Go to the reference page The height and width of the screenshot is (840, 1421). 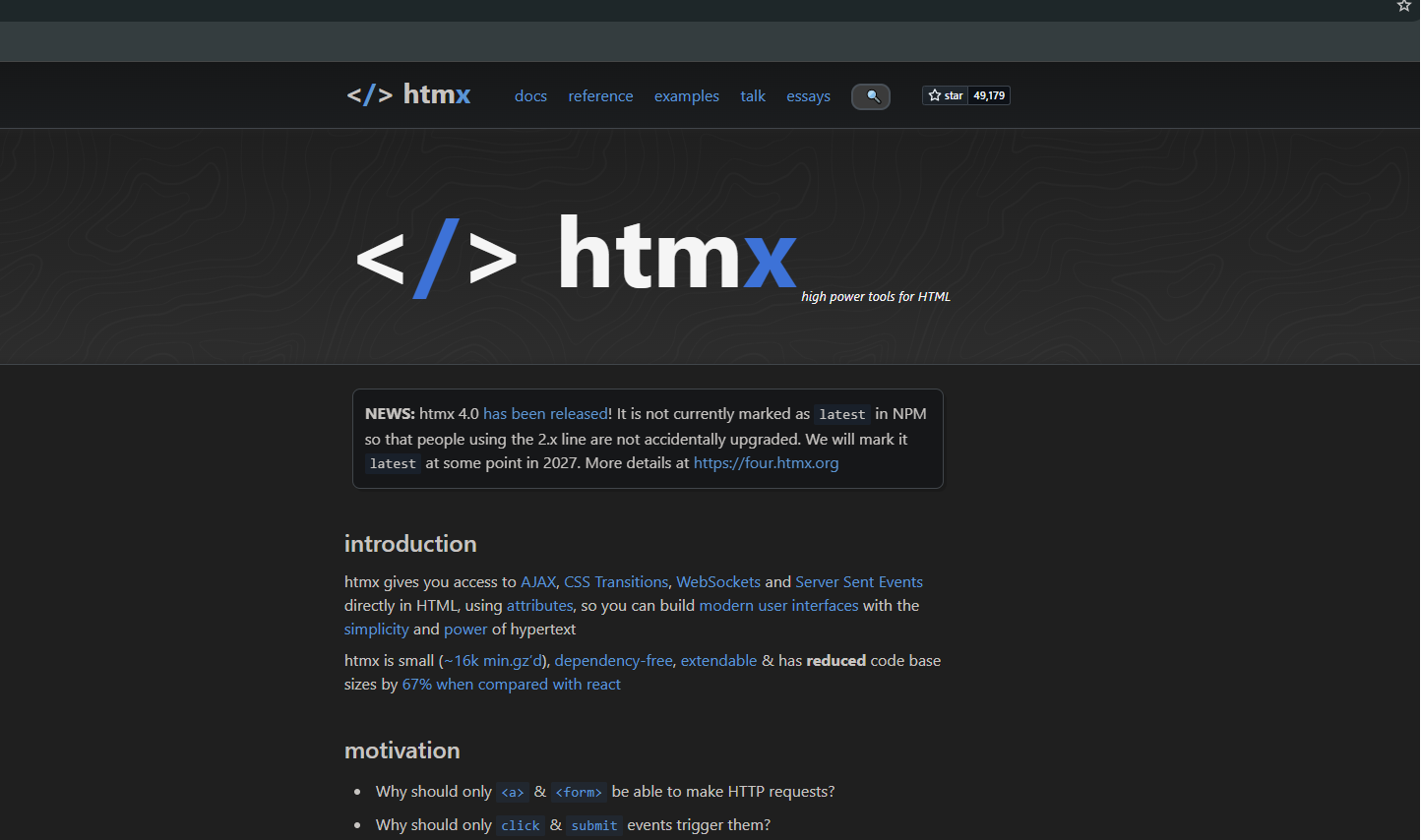[x=600, y=95]
